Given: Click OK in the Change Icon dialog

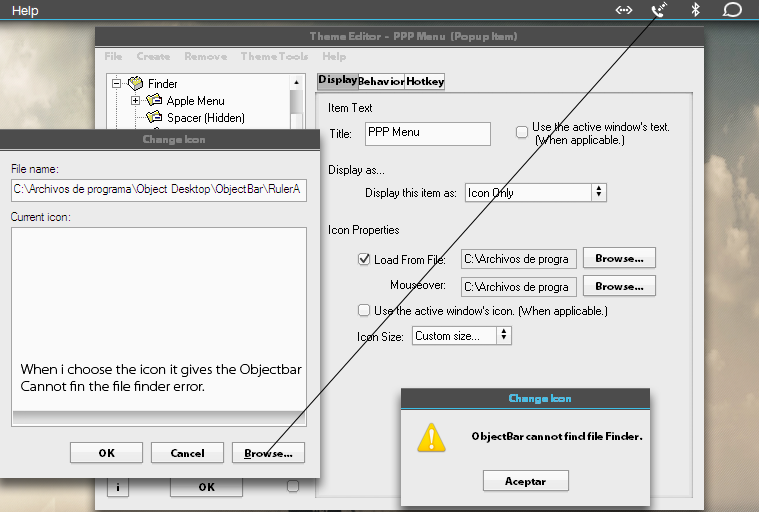Looking at the screenshot, I should coord(106,453).
